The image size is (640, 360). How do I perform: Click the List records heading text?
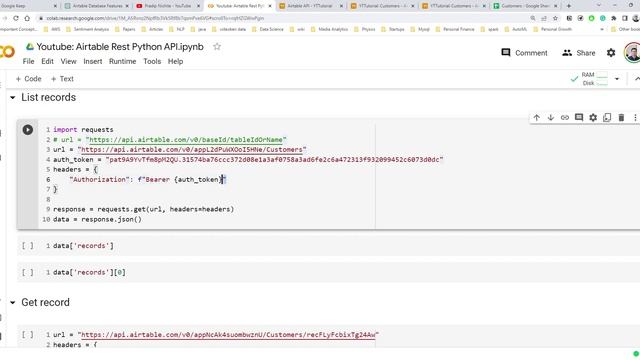pyautogui.click(x=49, y=98)
